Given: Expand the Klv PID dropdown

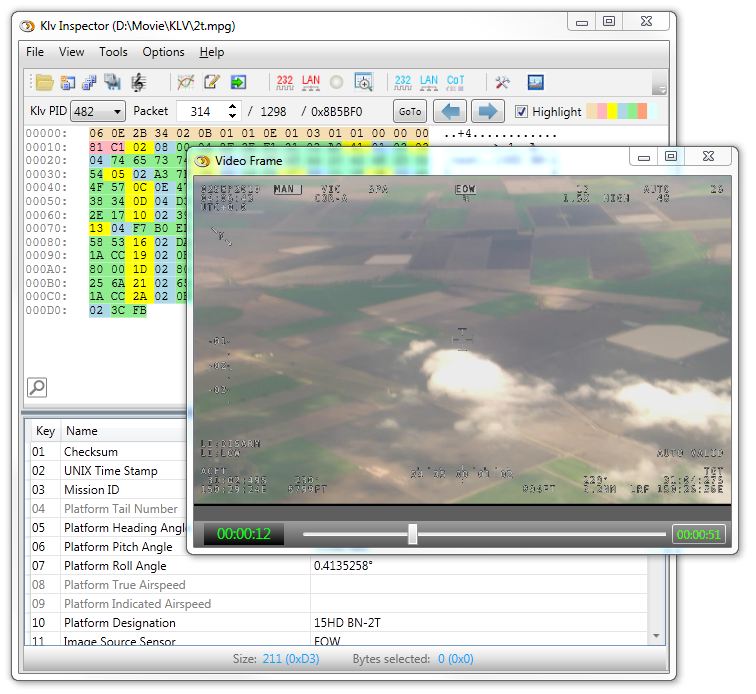Looking at the screenshot, I should coord(117,112).
